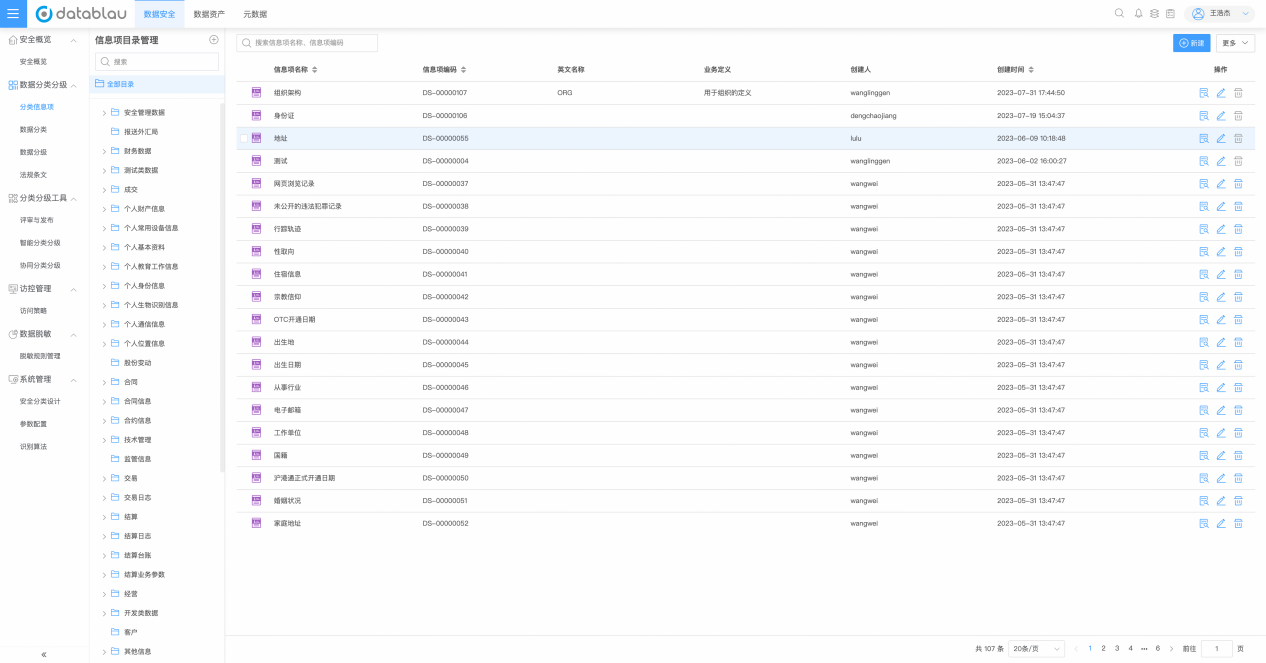This screenshot has height=663, width=1266.
Task: Edit the 身份证 row
Action: pyautogui.click(x=1221, y=116)
